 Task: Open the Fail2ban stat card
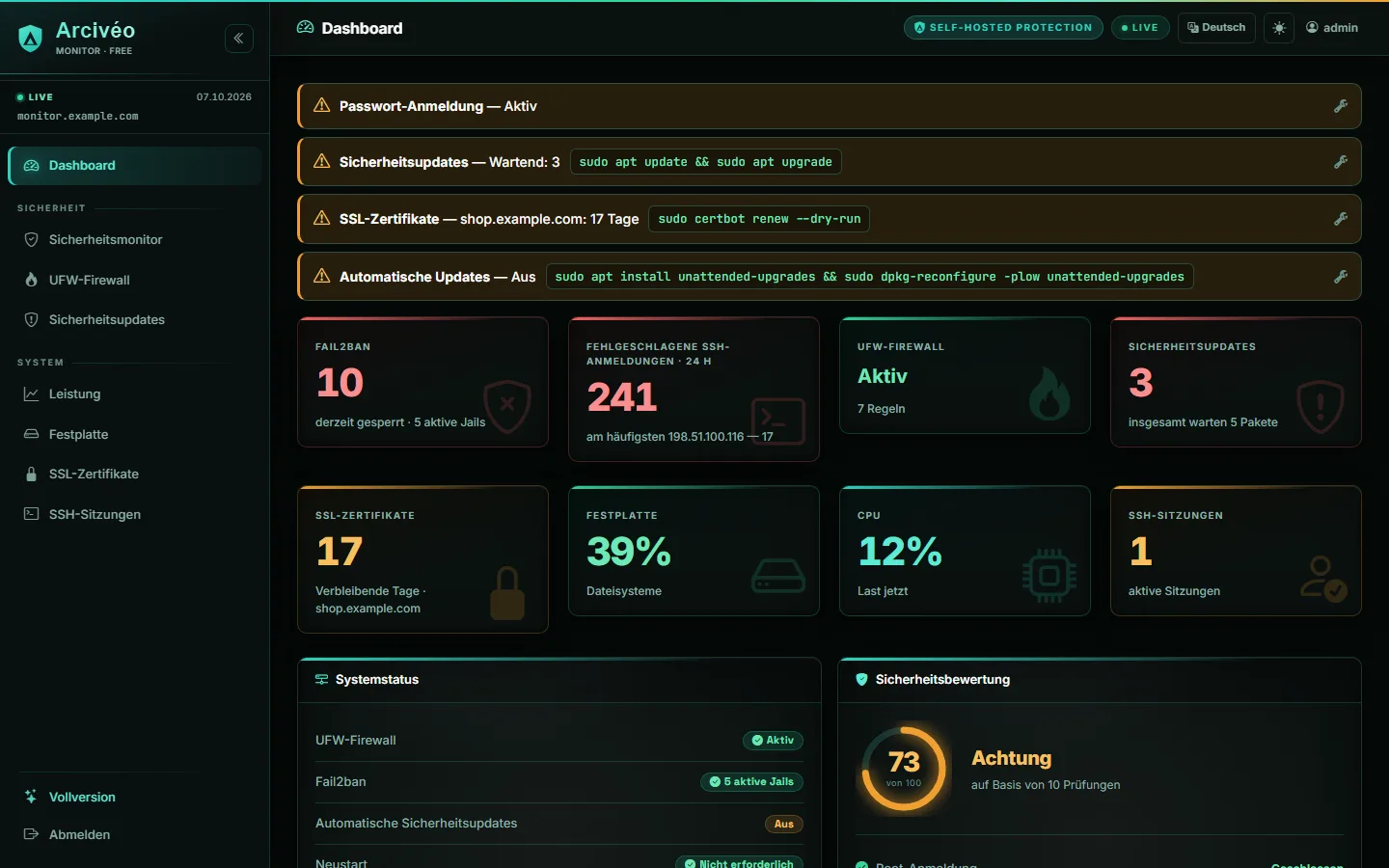pyautogui.click(x=422, y=382)
